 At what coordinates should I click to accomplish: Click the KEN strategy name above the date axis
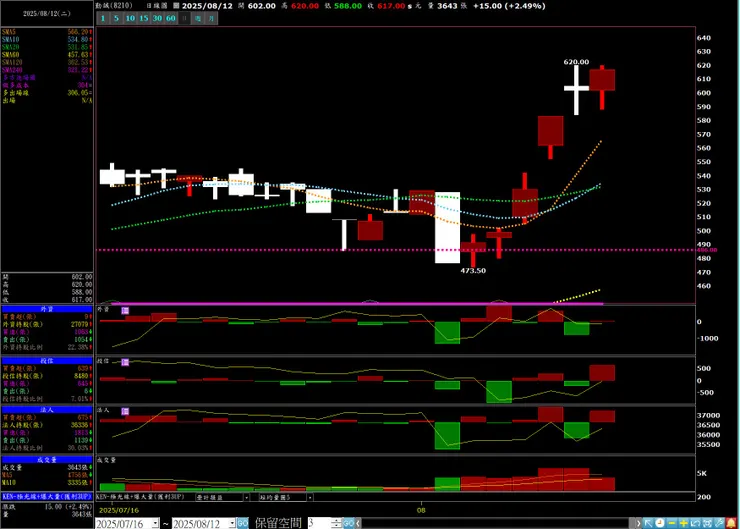tap(140, 497)
